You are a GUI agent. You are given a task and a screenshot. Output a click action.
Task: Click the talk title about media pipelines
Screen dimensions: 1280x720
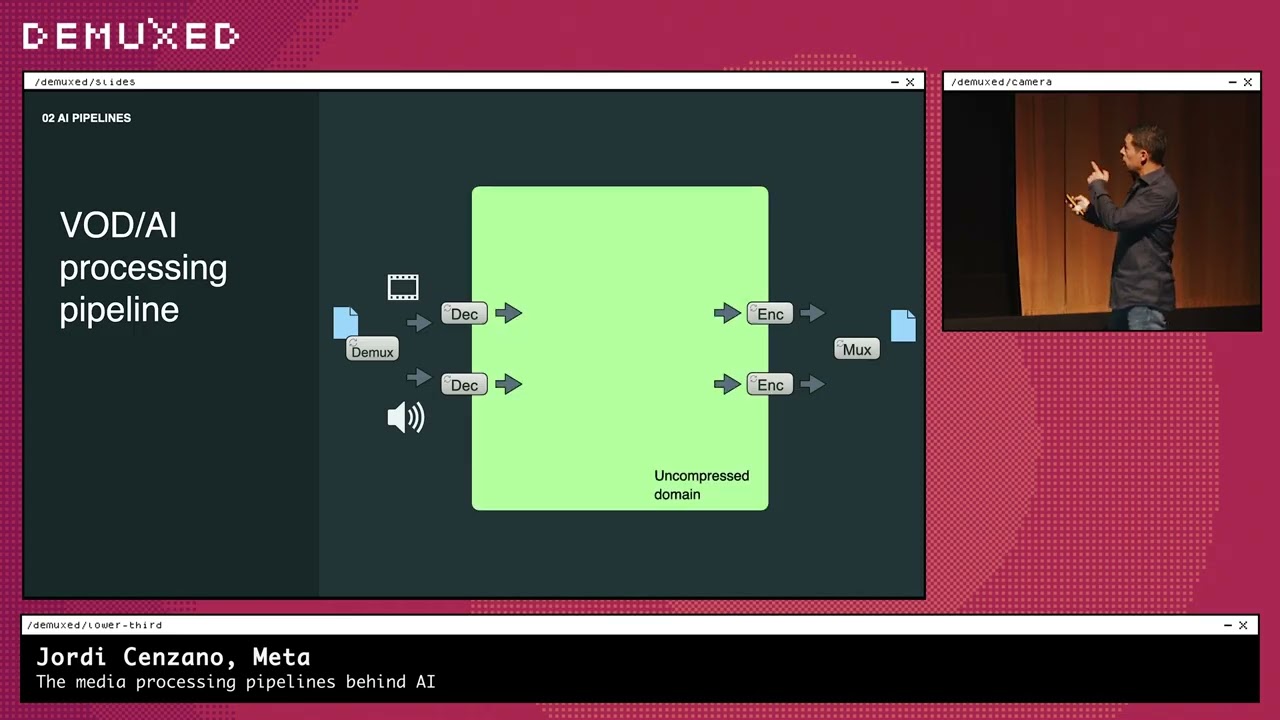[235, 682]
